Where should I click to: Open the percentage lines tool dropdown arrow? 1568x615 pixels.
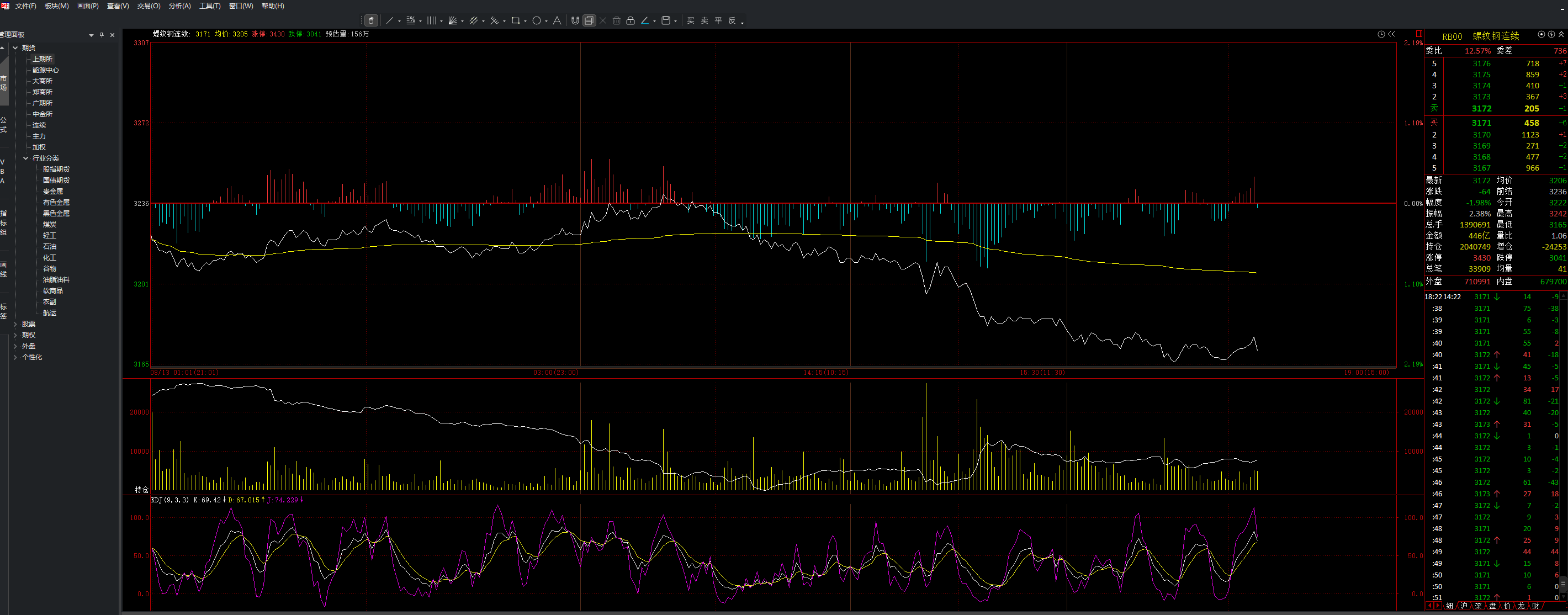[421, 22]
